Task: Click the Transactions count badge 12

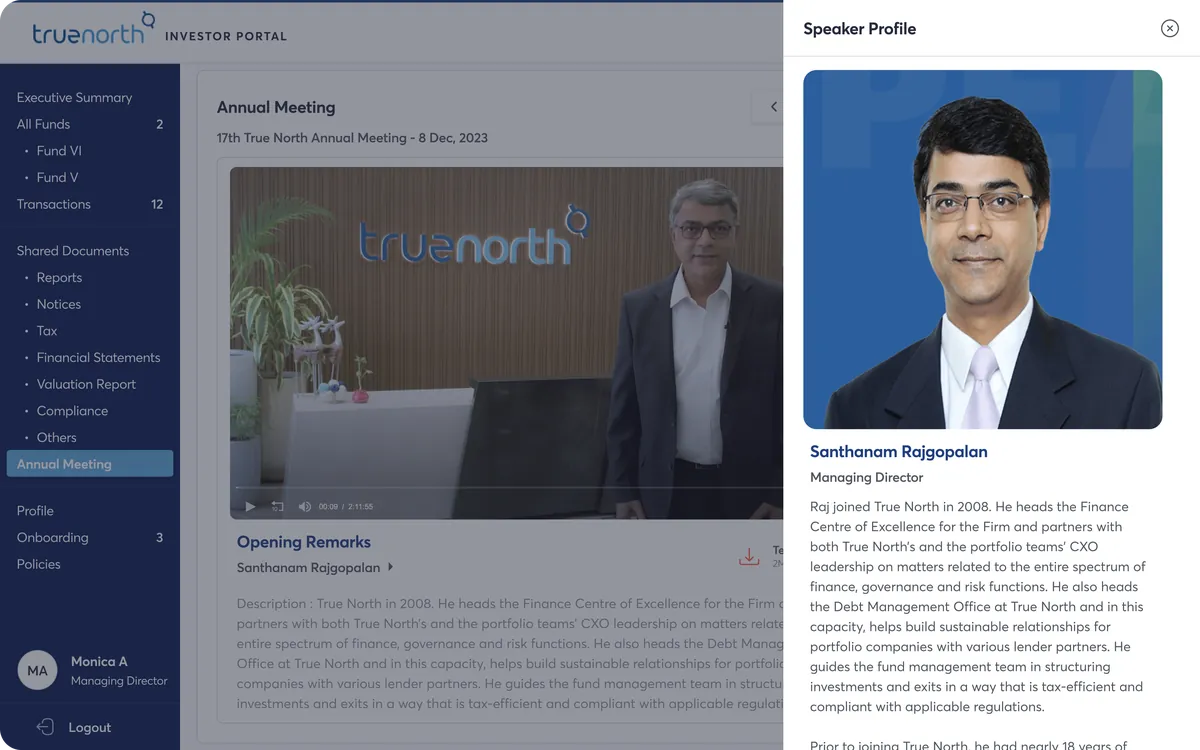Action: click(x=157, y=204)
